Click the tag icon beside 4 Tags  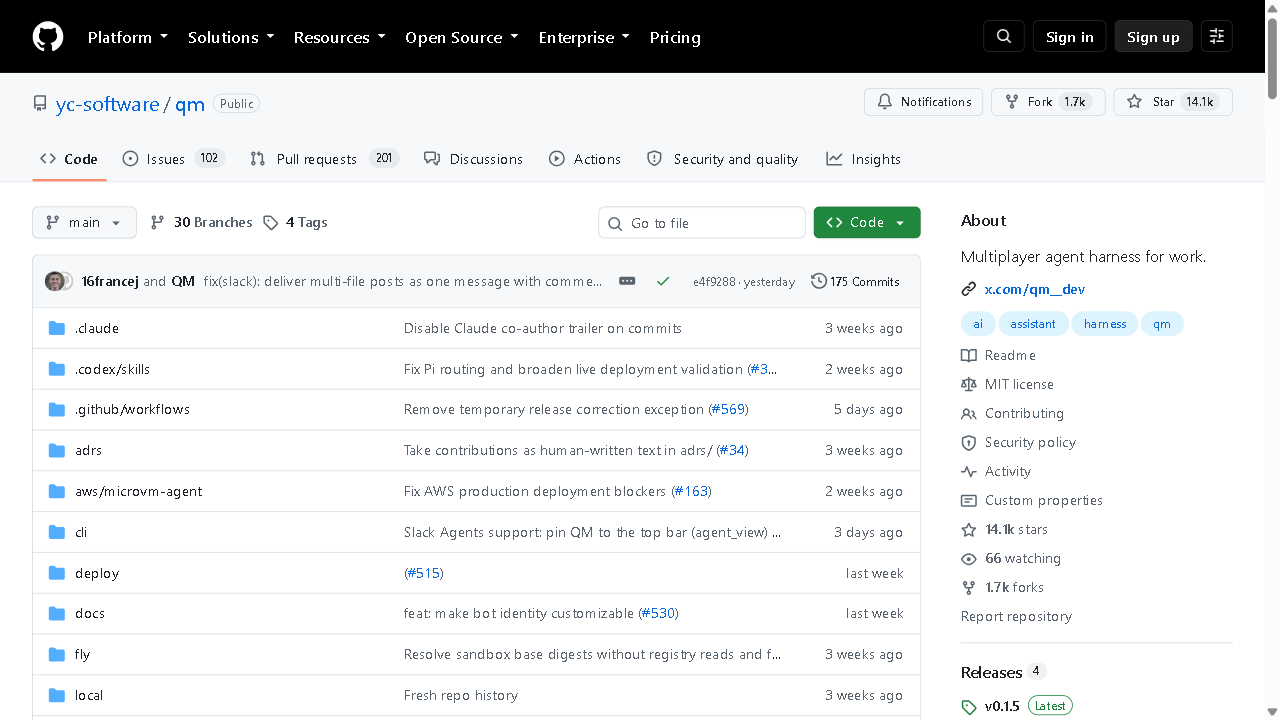pos(270,222)
